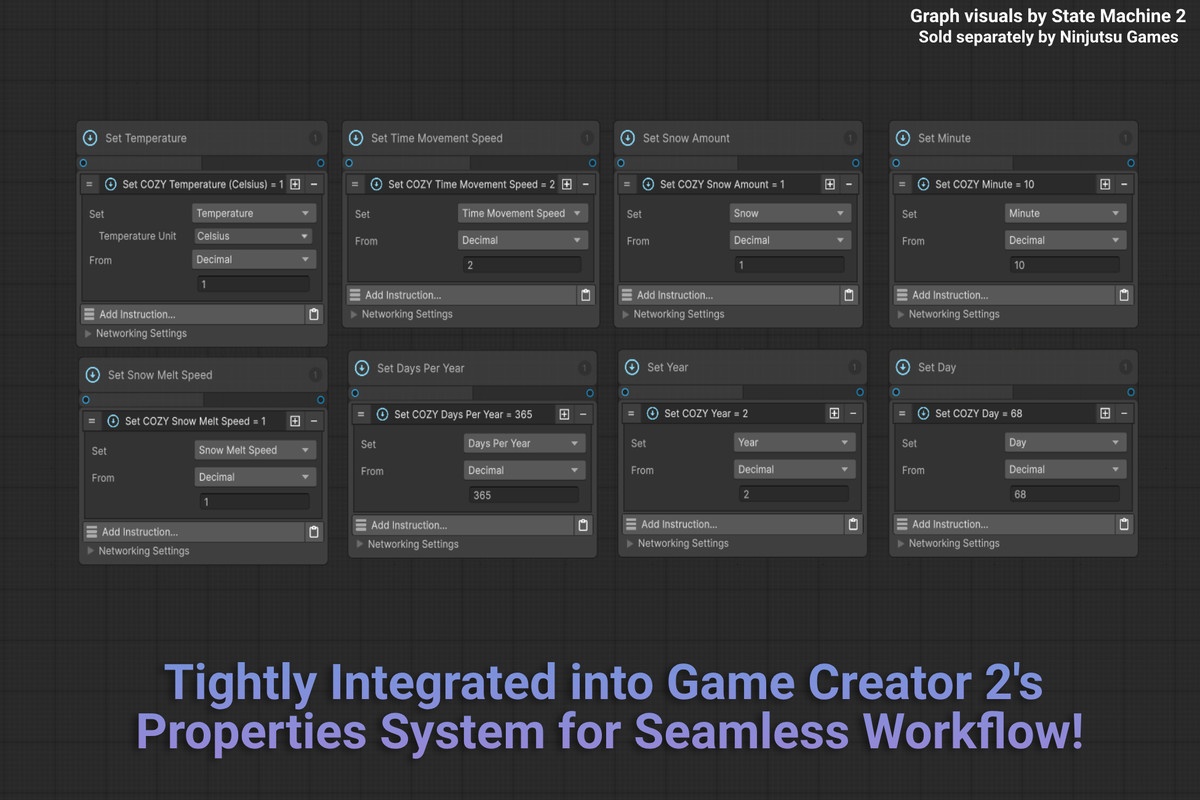Click the paste icon in Set Snow Amount node
The height and width of the screenshot is (800, 1200).
(x=849, y=295)
